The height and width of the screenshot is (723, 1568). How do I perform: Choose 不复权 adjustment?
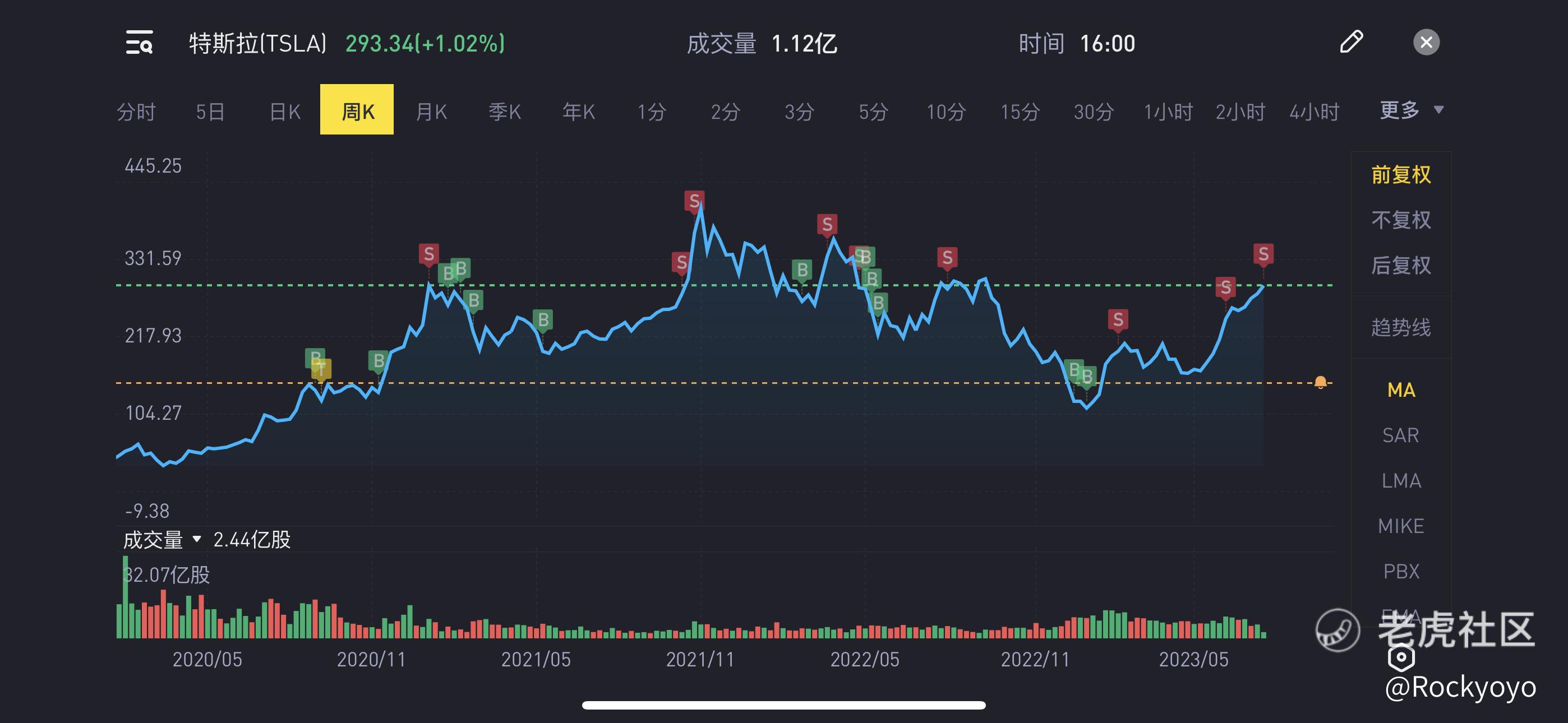[x=1401, y=220]
